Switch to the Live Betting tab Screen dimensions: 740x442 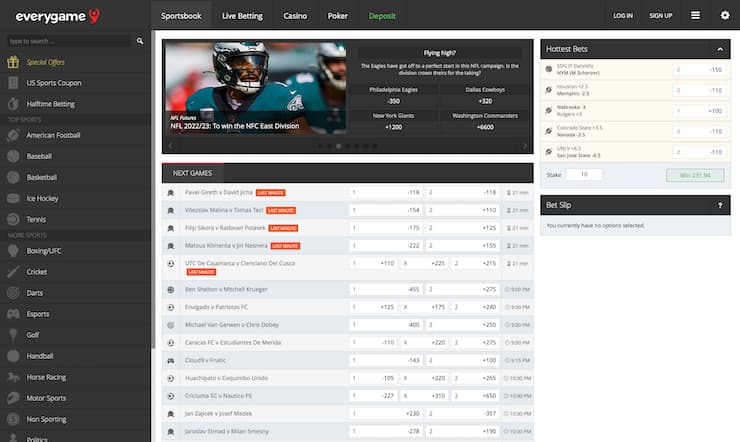tap(242, 16)
